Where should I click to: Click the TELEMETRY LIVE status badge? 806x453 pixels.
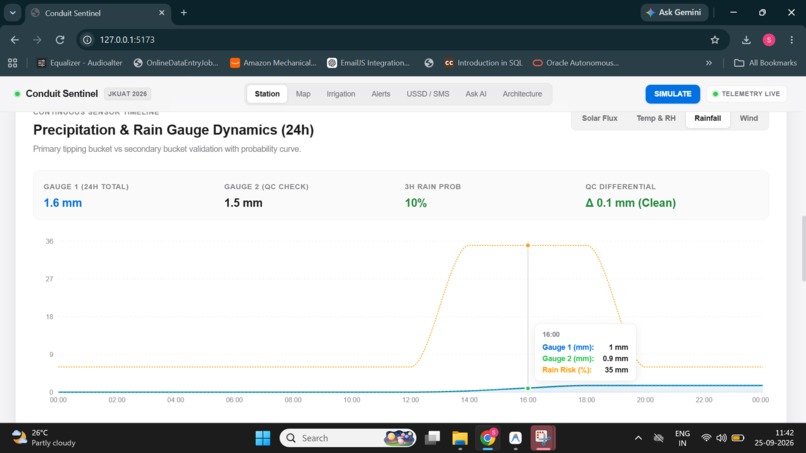[x=746, y=94]
